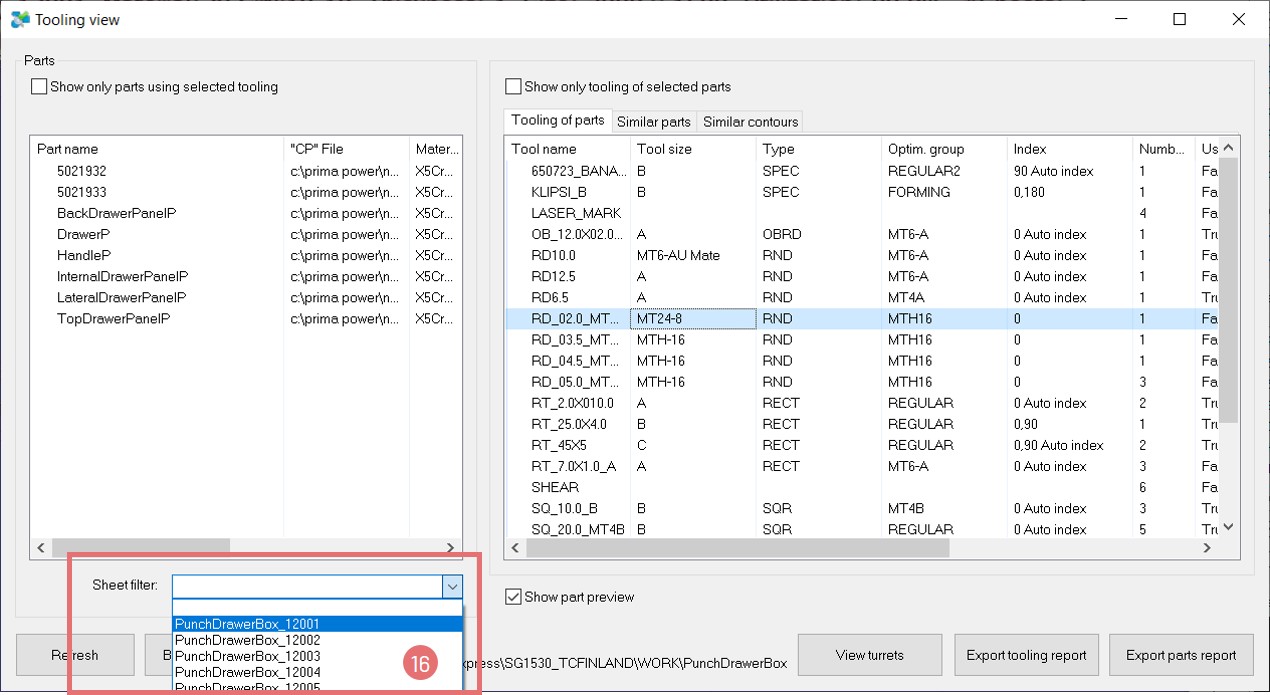Open the Similar contours tab

750,122
